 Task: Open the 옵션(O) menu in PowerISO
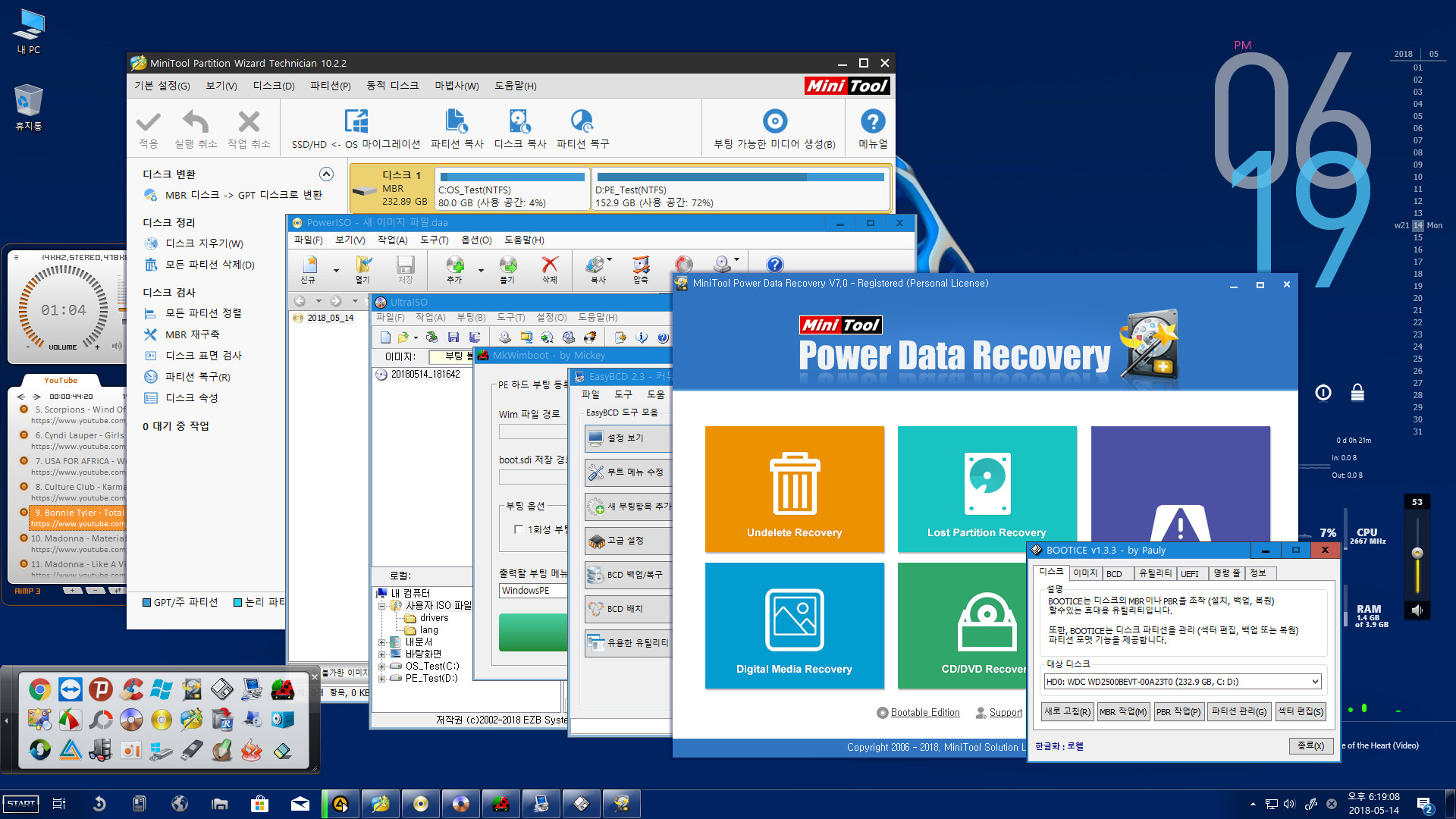[476, 240]
